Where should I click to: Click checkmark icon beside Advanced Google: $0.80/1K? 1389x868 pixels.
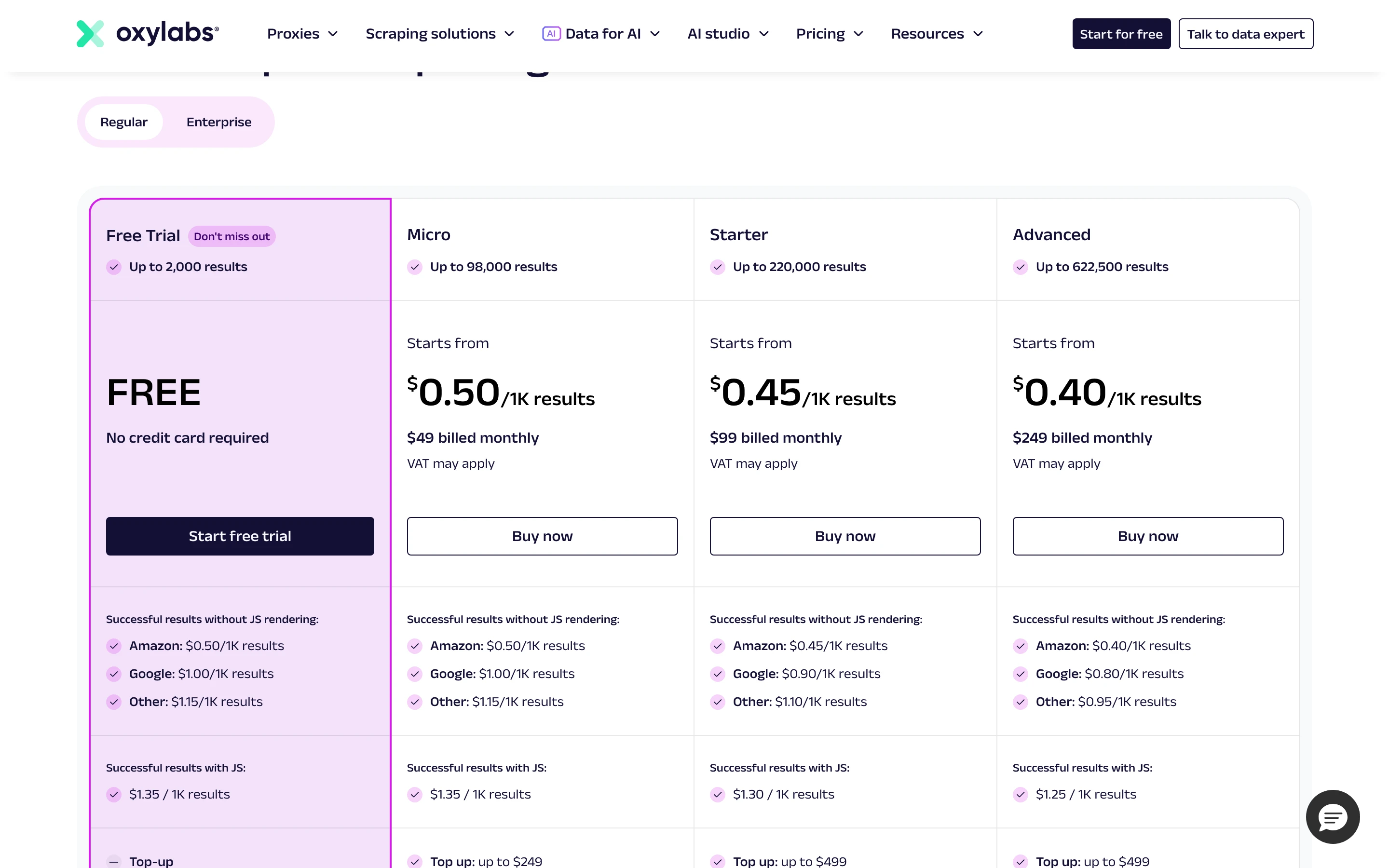click(x=1020, y=674)
